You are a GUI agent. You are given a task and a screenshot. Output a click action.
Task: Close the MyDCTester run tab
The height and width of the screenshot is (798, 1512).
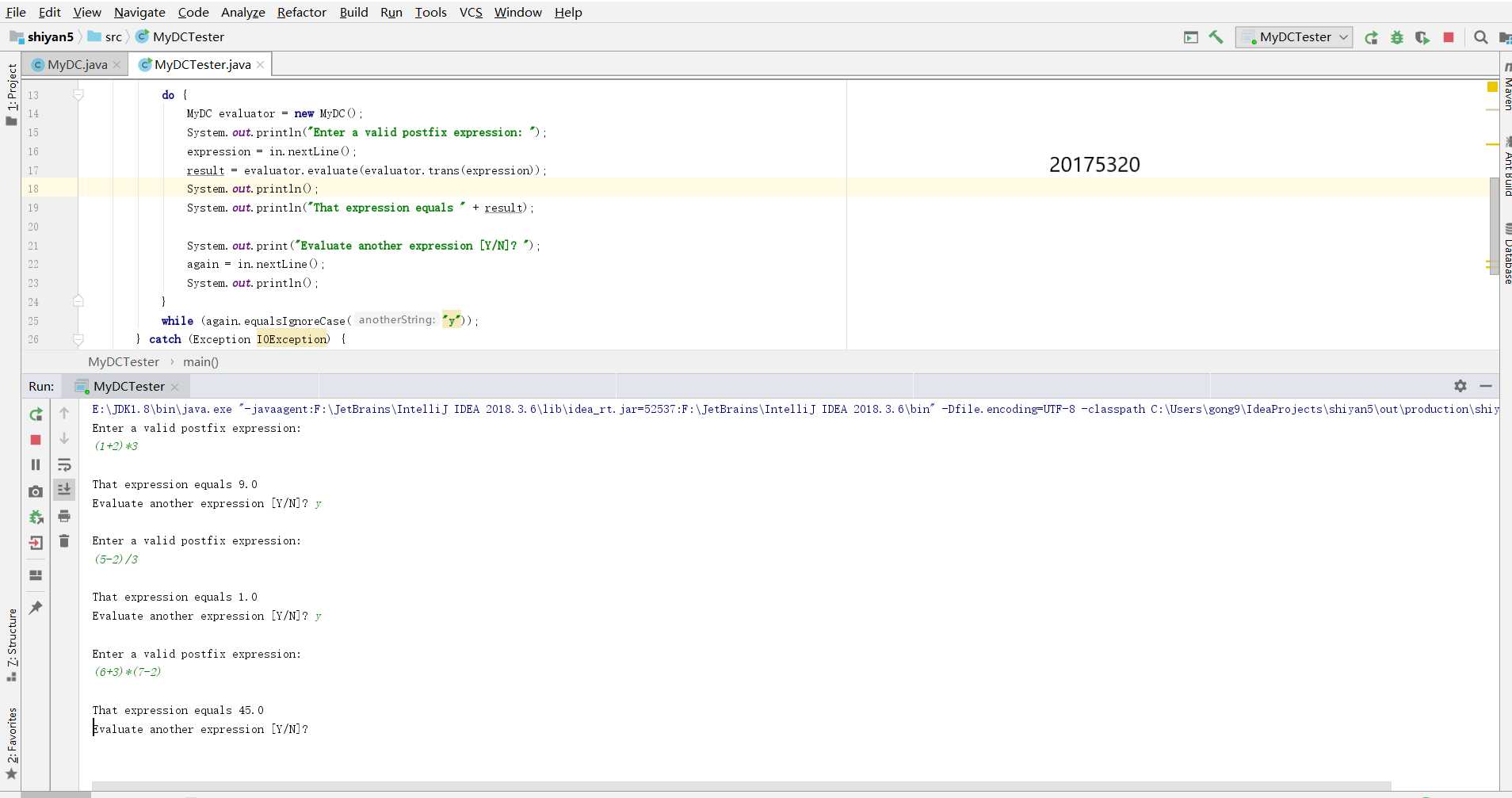[175, 387]
